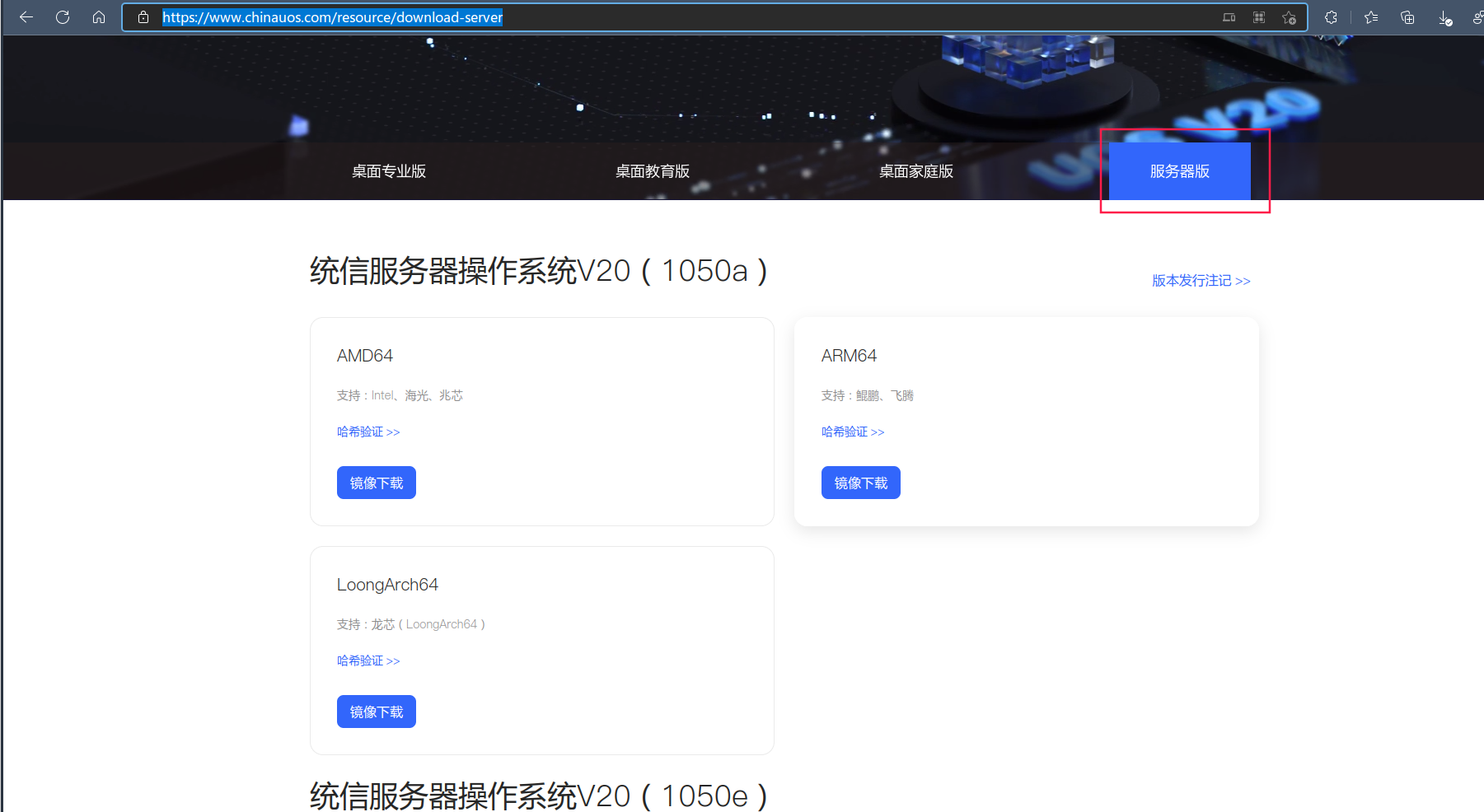Open 哈希验证 link in the AMD64 card

[368, 432]
